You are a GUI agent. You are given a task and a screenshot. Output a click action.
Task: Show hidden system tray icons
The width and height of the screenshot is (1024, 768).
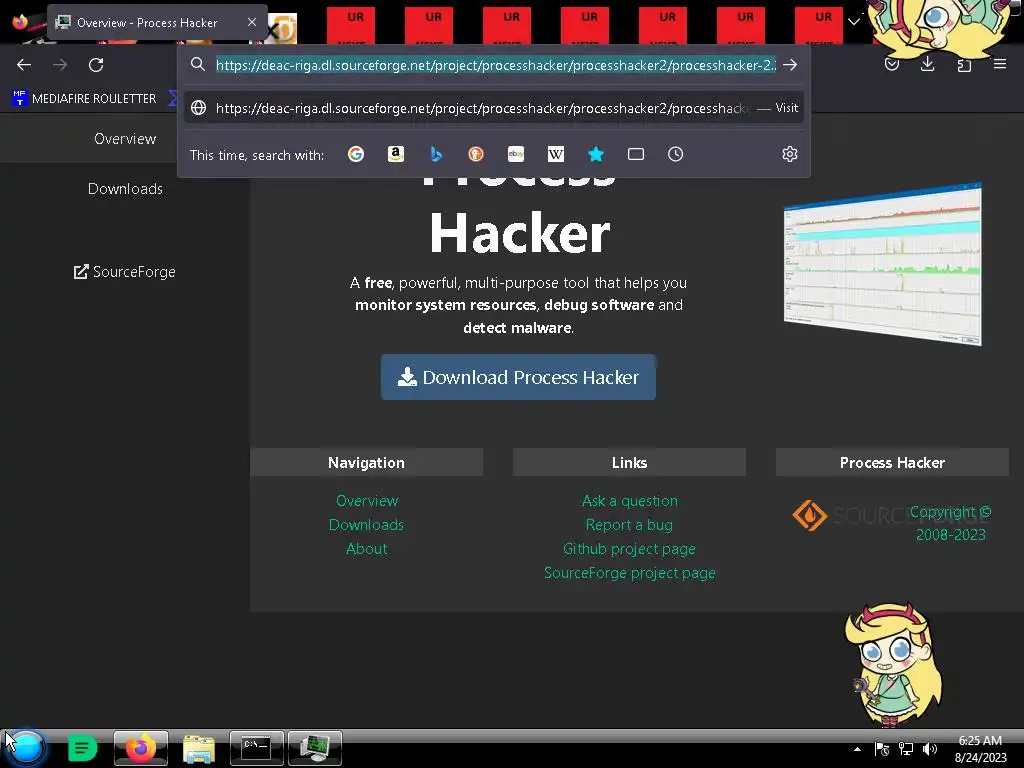pos(857,749)
